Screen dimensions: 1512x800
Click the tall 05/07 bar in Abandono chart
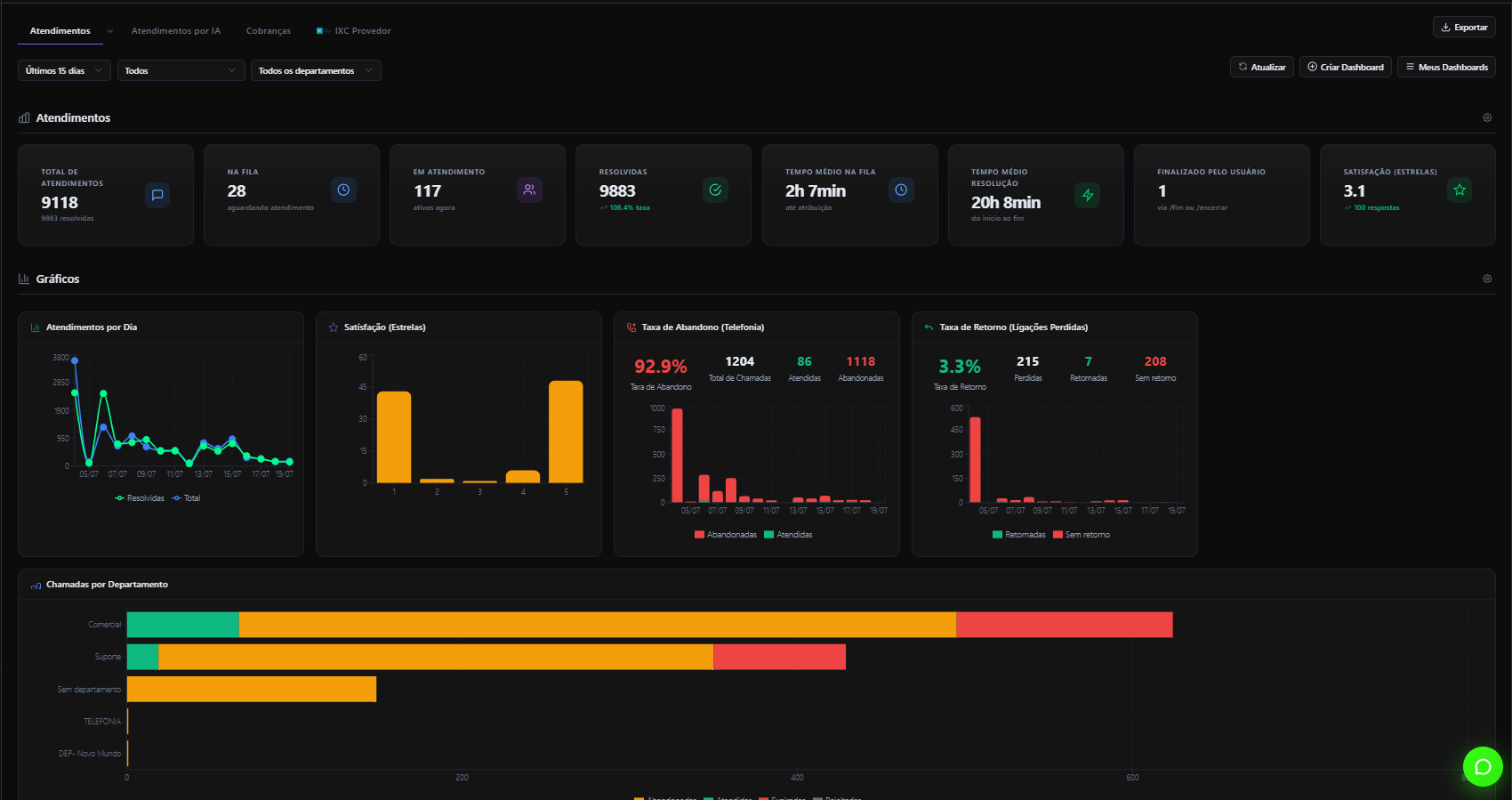click(677, 456)
